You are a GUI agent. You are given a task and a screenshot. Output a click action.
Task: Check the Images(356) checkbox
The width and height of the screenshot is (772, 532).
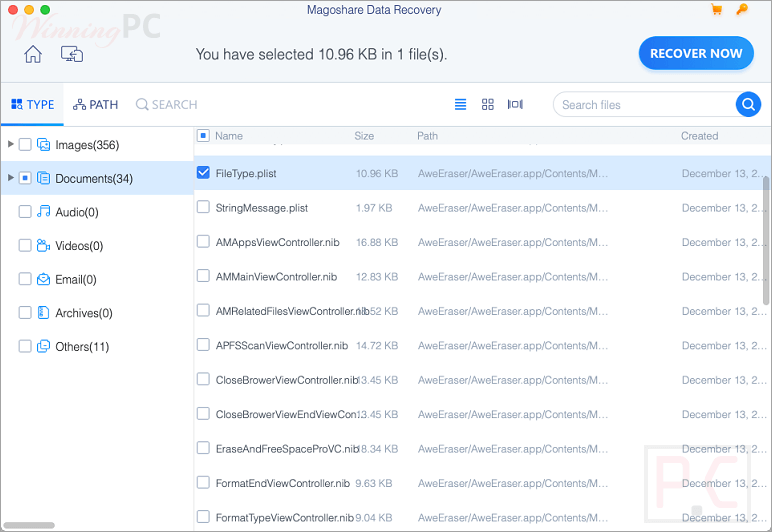[25, 145]
